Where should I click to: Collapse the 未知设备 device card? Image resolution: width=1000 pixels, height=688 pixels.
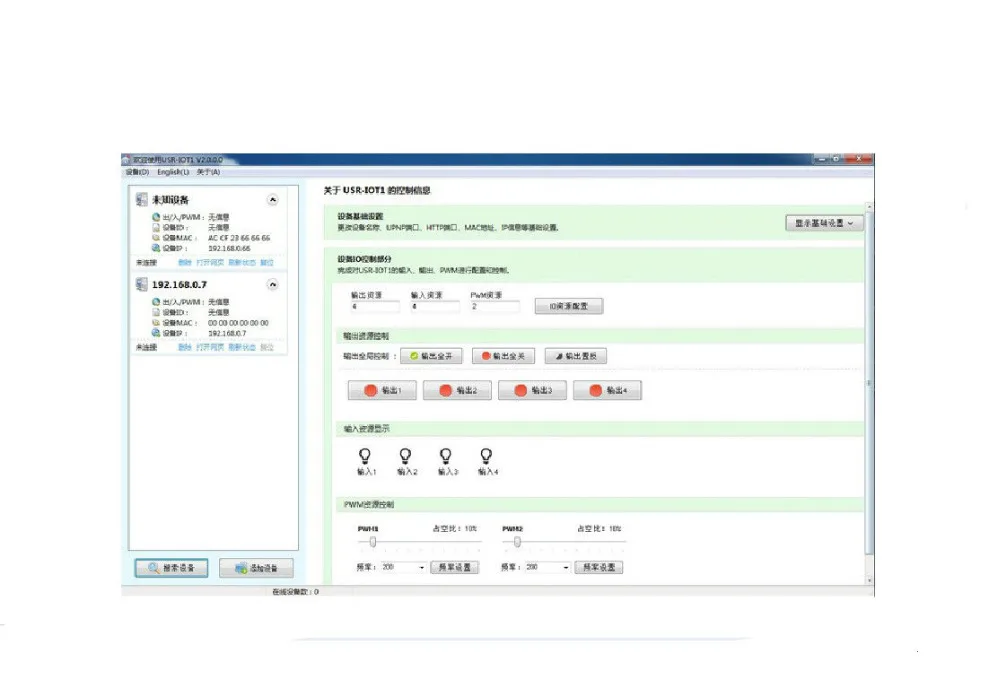[272, 200]
